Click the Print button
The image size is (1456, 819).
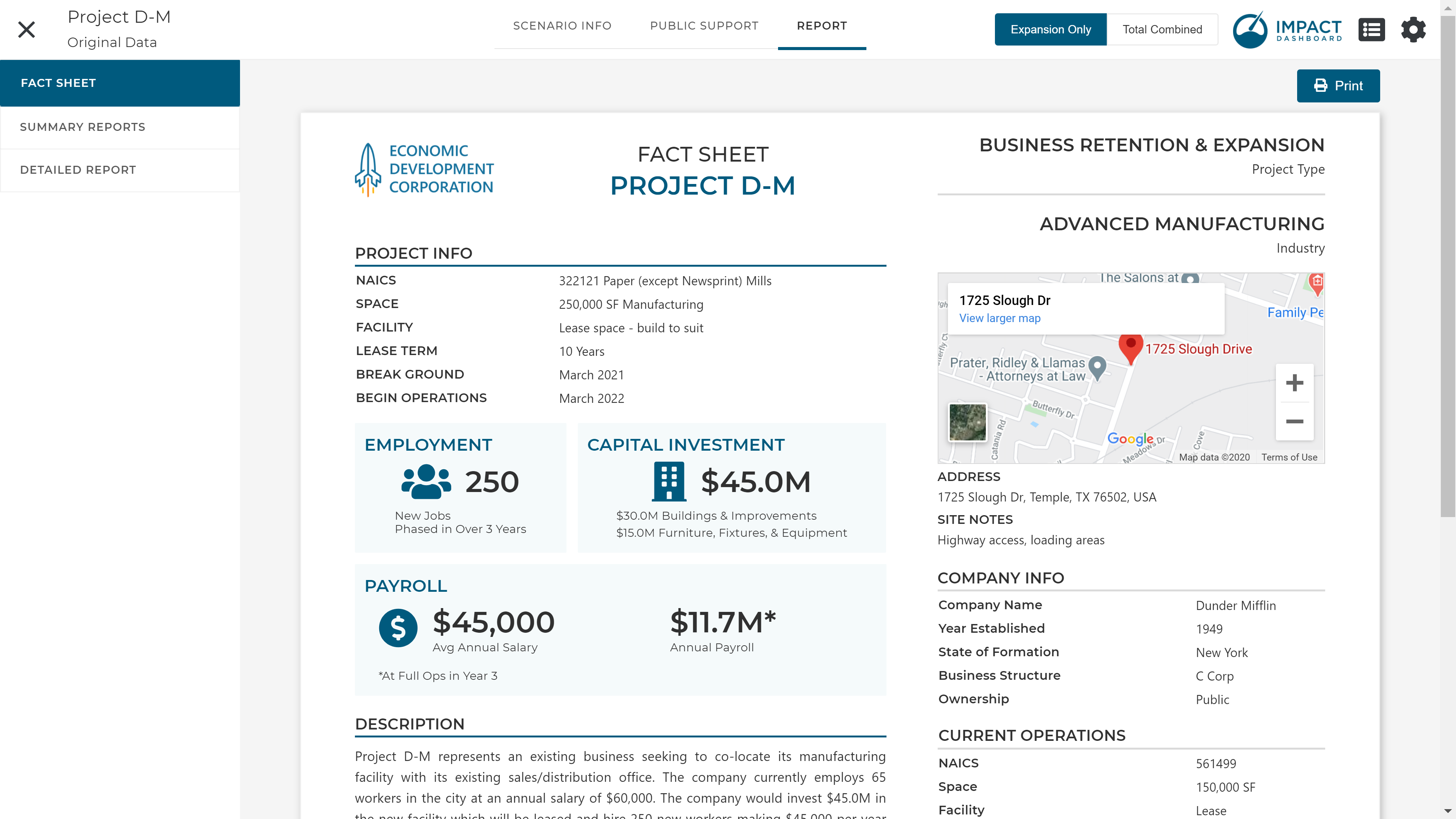click(1338, 86)
